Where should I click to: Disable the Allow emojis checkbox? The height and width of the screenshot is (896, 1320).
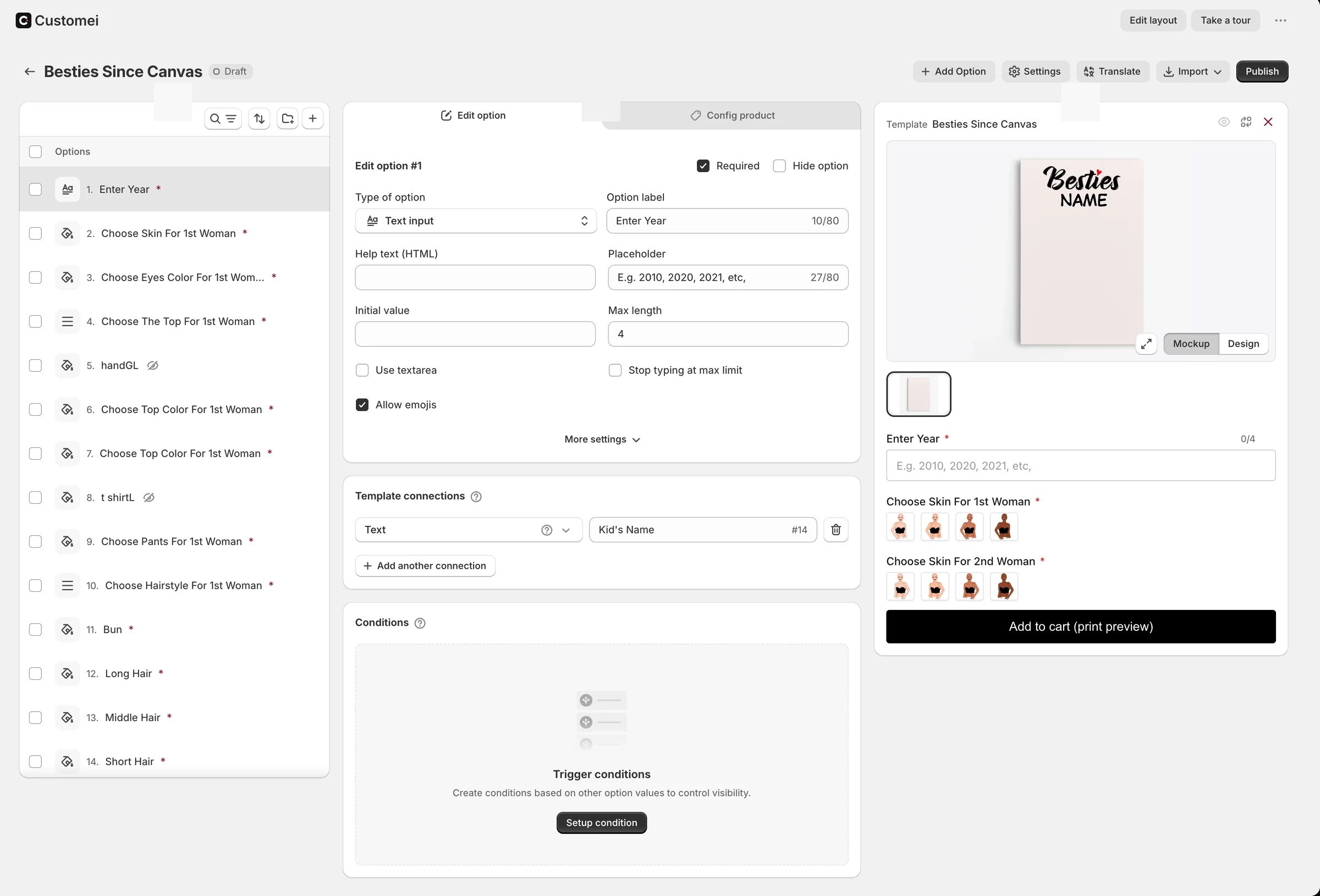[x=362, y=405]
